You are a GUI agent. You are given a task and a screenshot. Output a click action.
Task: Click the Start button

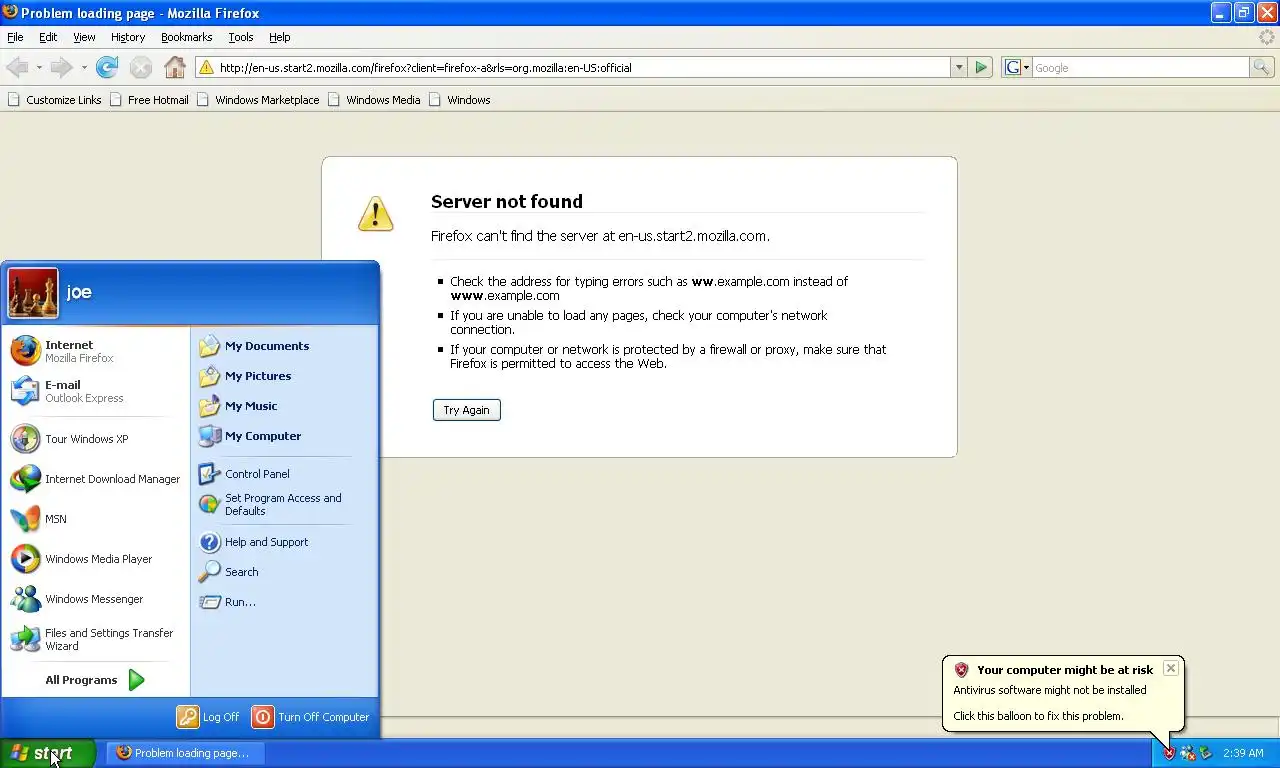47,753
